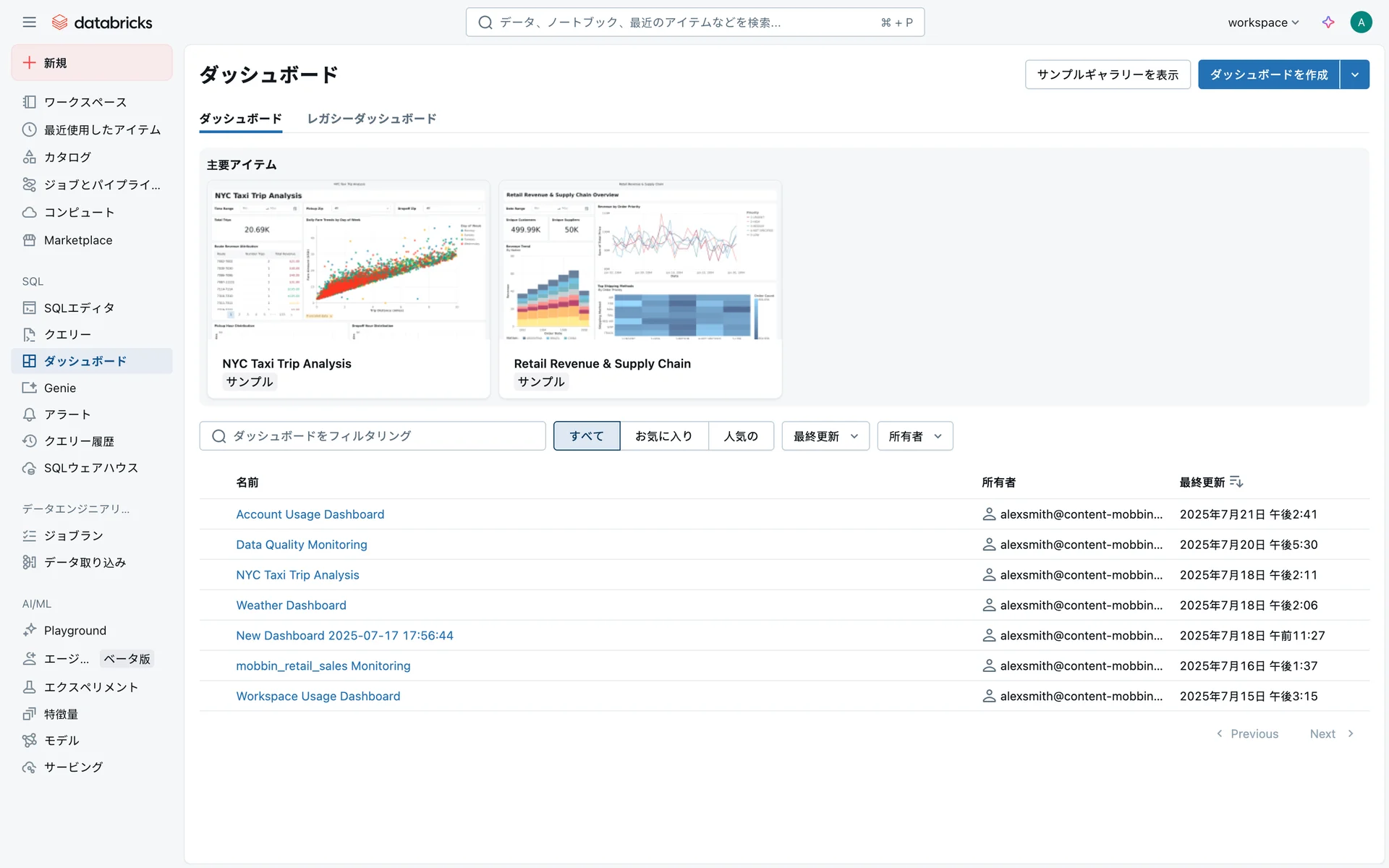
Task: Select the 人気の filter toggle
Action: [741, 436]
